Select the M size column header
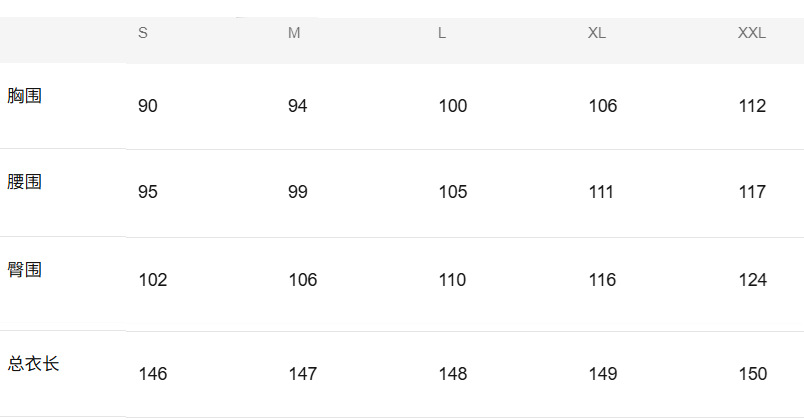This screenshot has width=804, height=420. (x=294, y=33)
